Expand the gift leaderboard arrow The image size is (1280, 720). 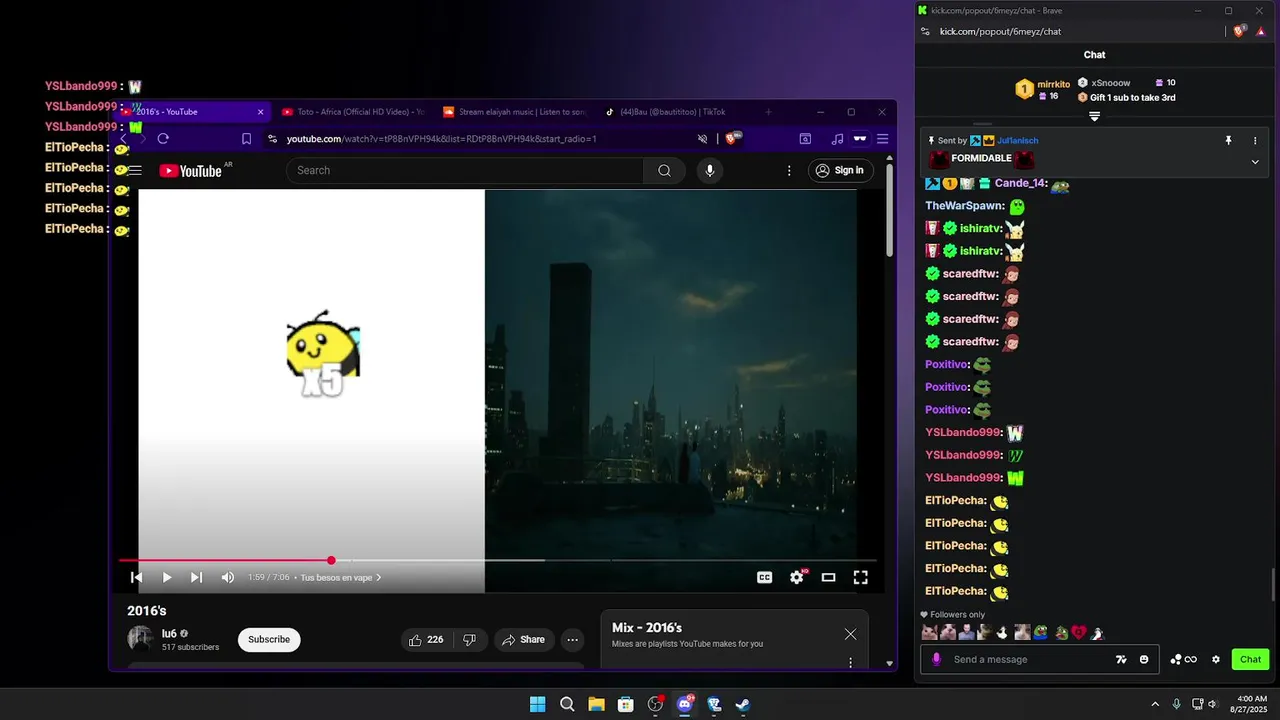pos(1095,117)
